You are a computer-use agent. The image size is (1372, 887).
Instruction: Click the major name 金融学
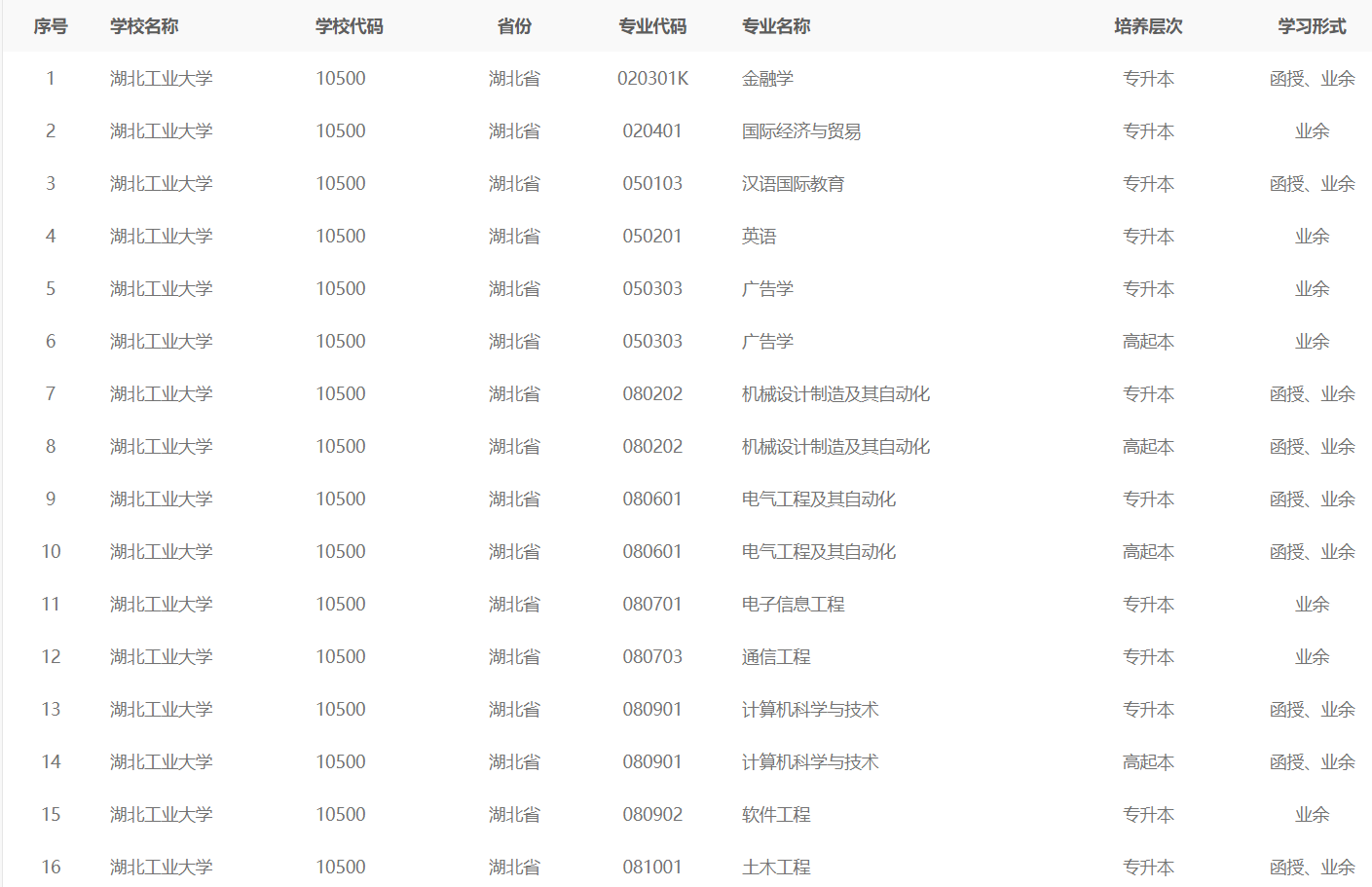pos(767,79)
